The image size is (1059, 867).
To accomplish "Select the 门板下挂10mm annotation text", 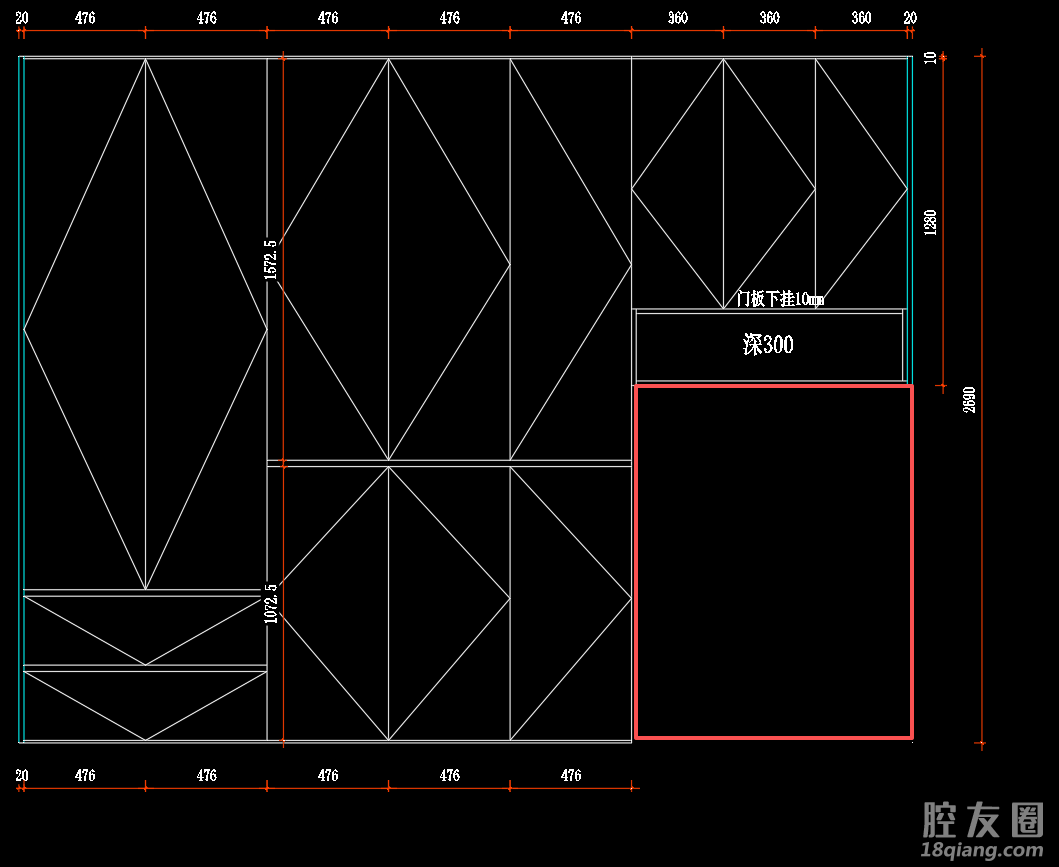I will click(780, 298).
